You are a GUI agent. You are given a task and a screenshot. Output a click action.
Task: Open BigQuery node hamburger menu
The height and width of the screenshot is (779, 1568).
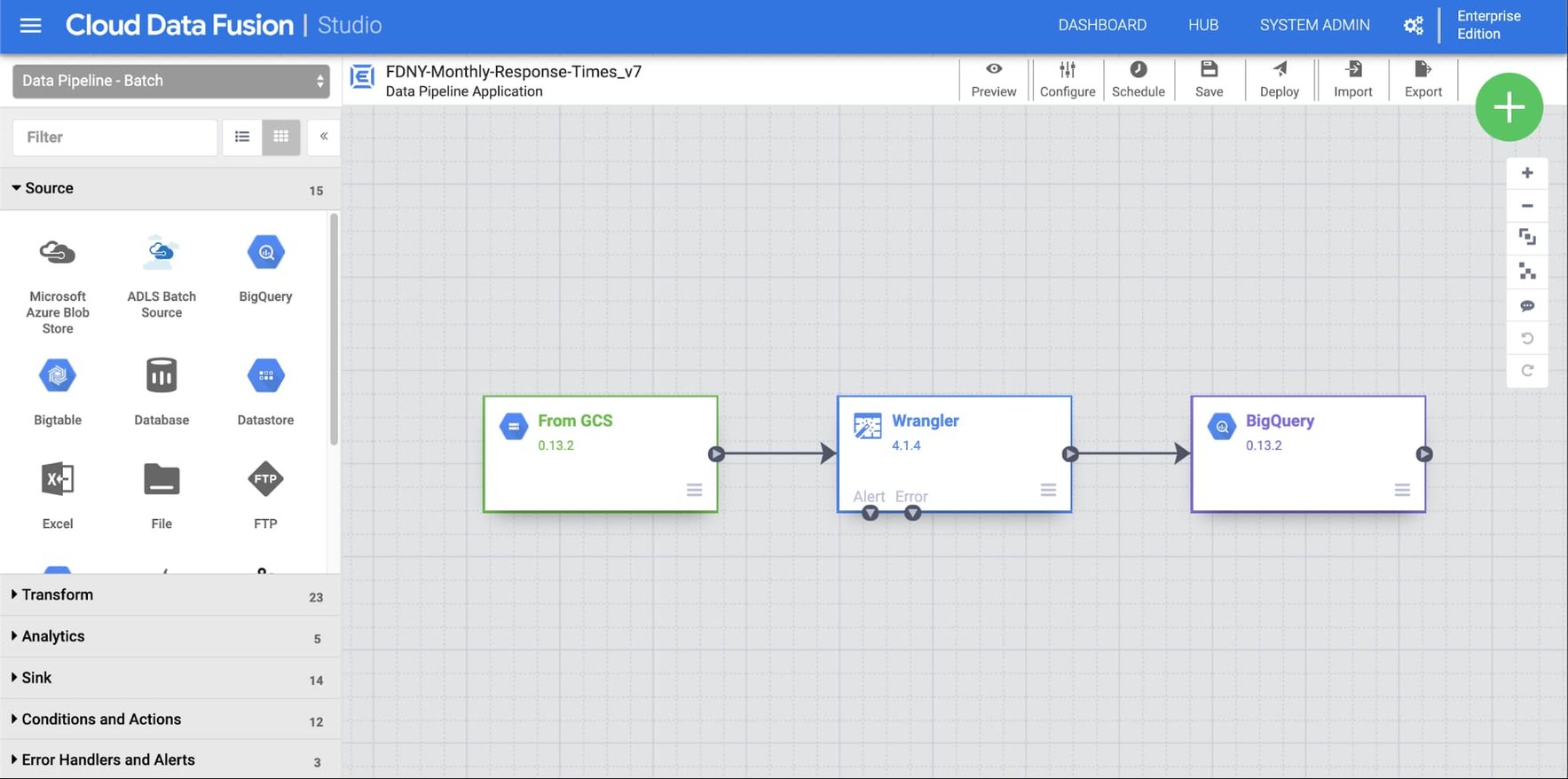click(x=1403, y=490)
